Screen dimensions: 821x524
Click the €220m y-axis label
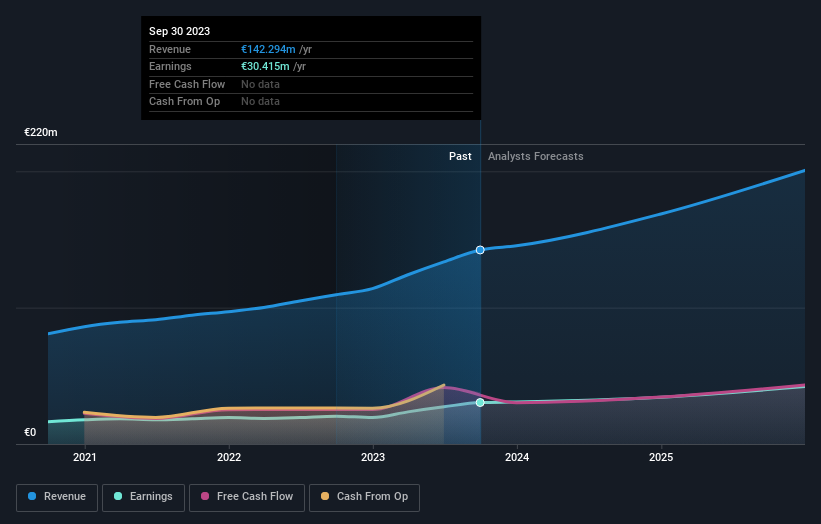(41, 132)
